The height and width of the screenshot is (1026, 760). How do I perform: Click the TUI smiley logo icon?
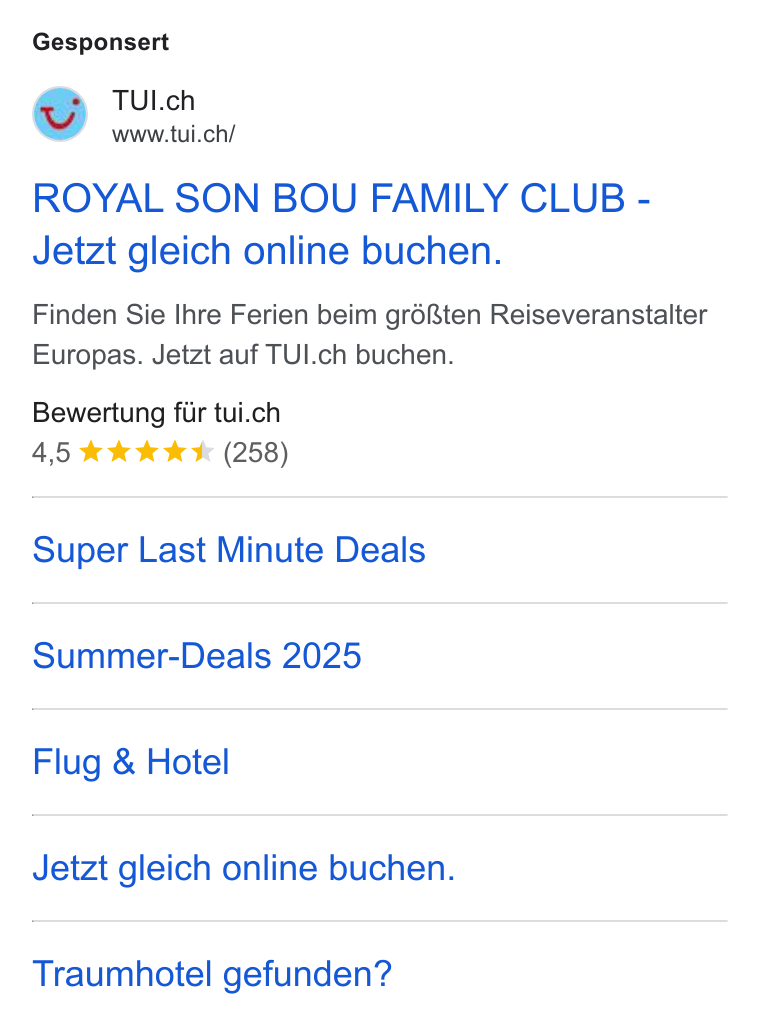point(60,114)
